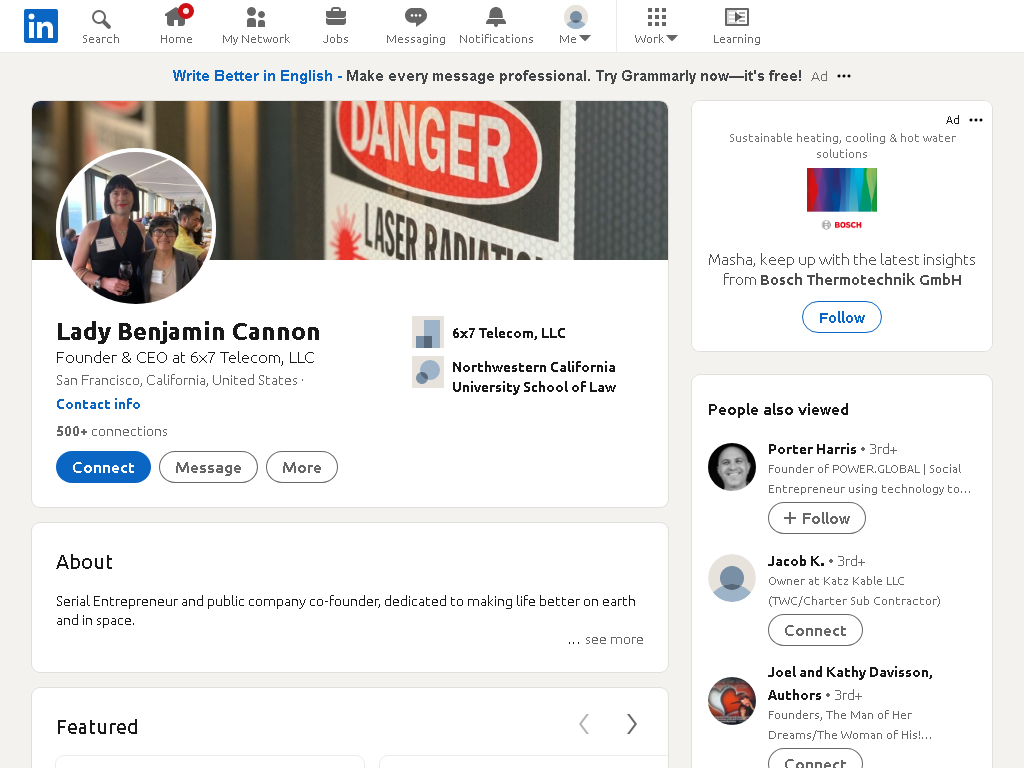Image resolution: width=1024 pixels, height=768 pixels.
Task: Click Porter Harris profile photo
Action: click(732, 467)
